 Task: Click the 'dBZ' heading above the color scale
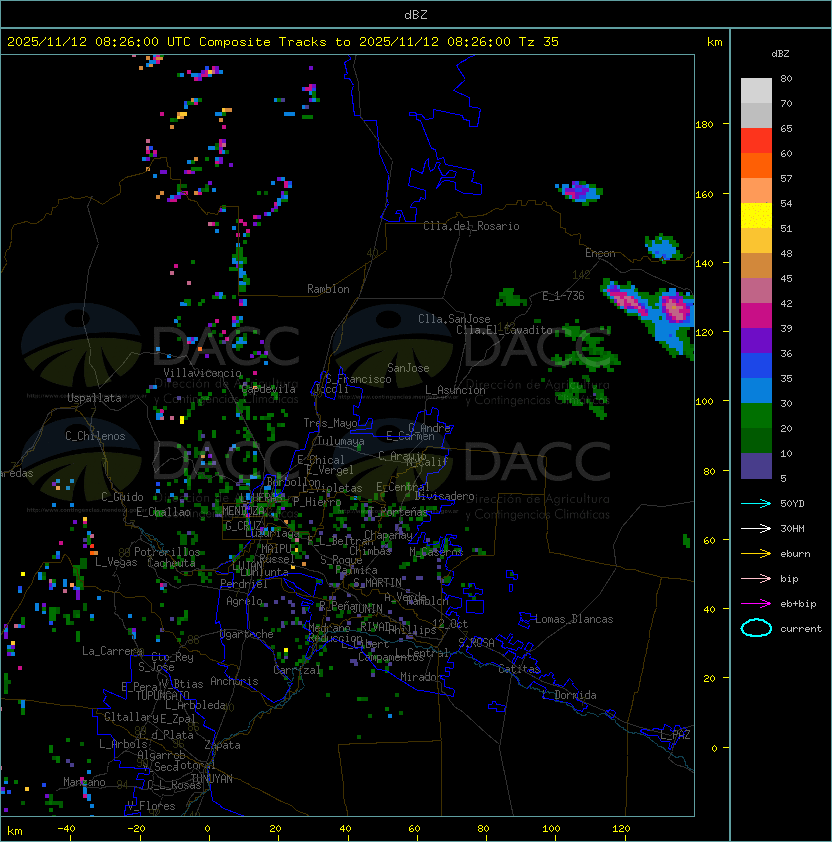click(780, 54)
